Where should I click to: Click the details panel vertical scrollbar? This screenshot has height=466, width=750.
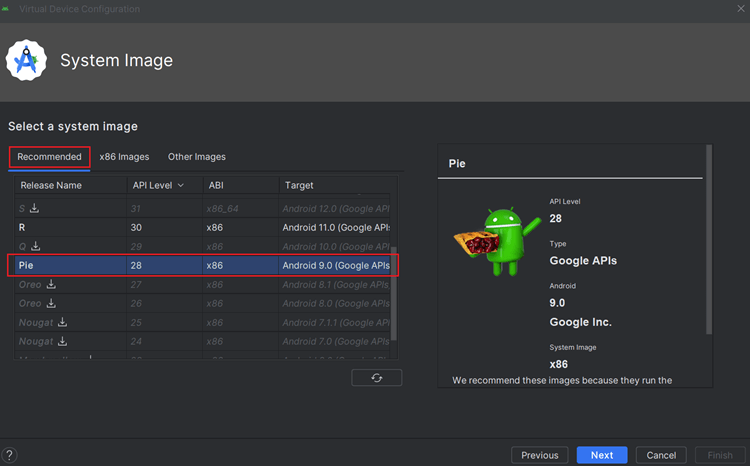tap(709, 239)
